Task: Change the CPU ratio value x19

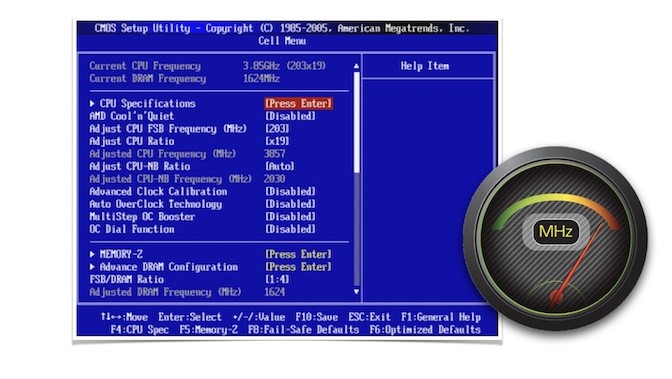Action: coord(277,141)
